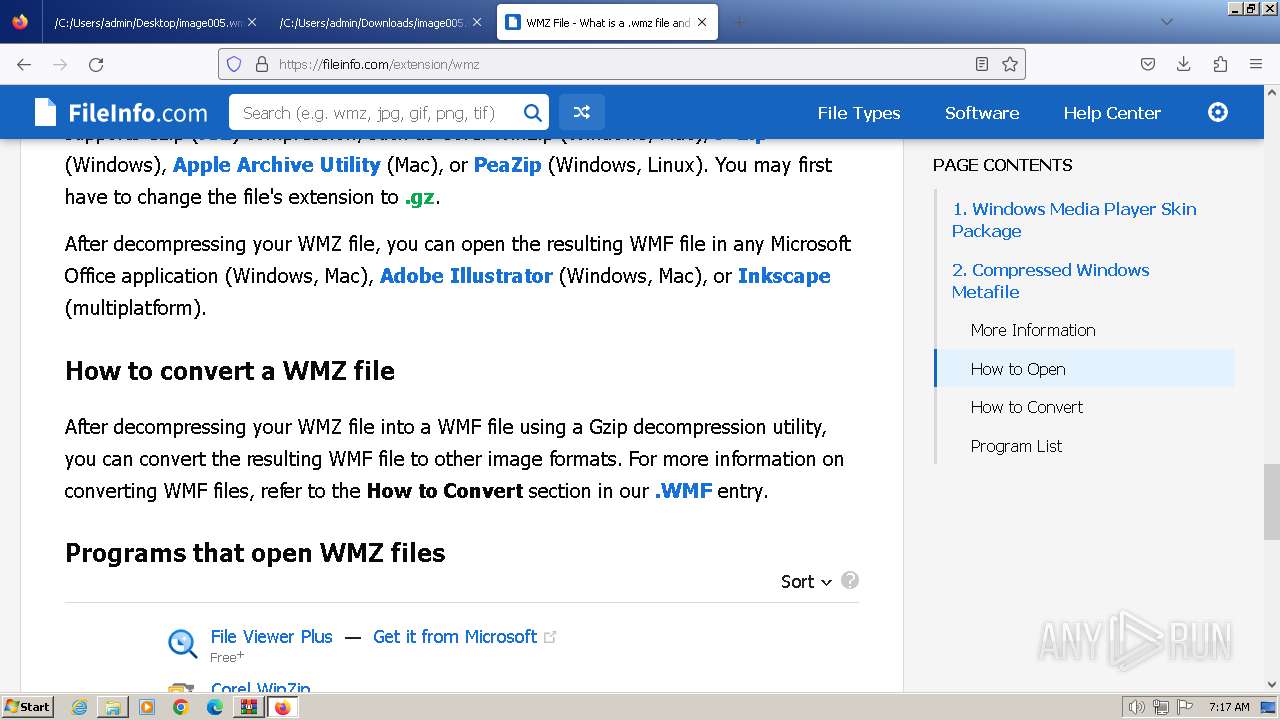Open the Firefox downloads panel
Viewport: 1280px width, 720px height.
1184,64
